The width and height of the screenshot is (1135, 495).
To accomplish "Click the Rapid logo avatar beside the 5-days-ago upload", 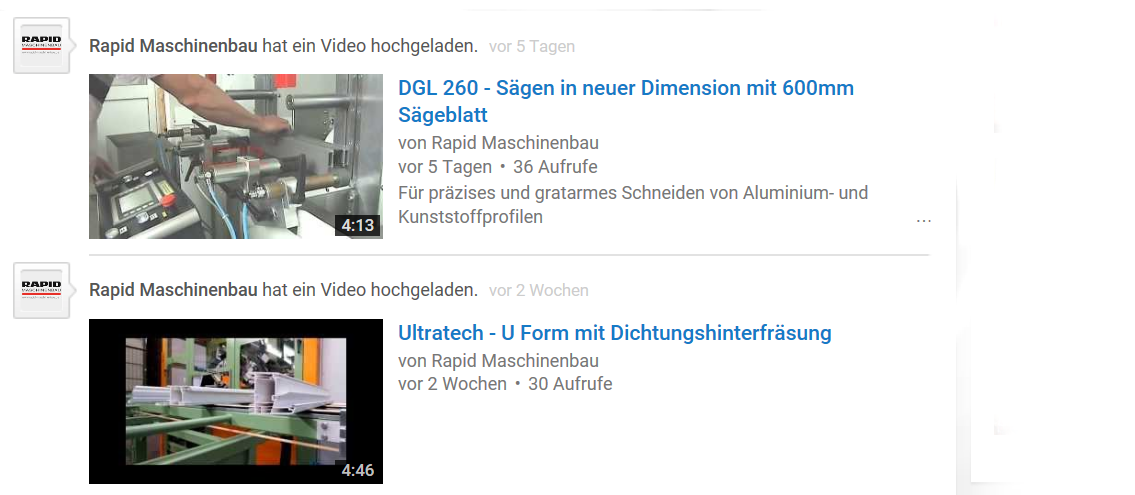I will pos(41,45).
